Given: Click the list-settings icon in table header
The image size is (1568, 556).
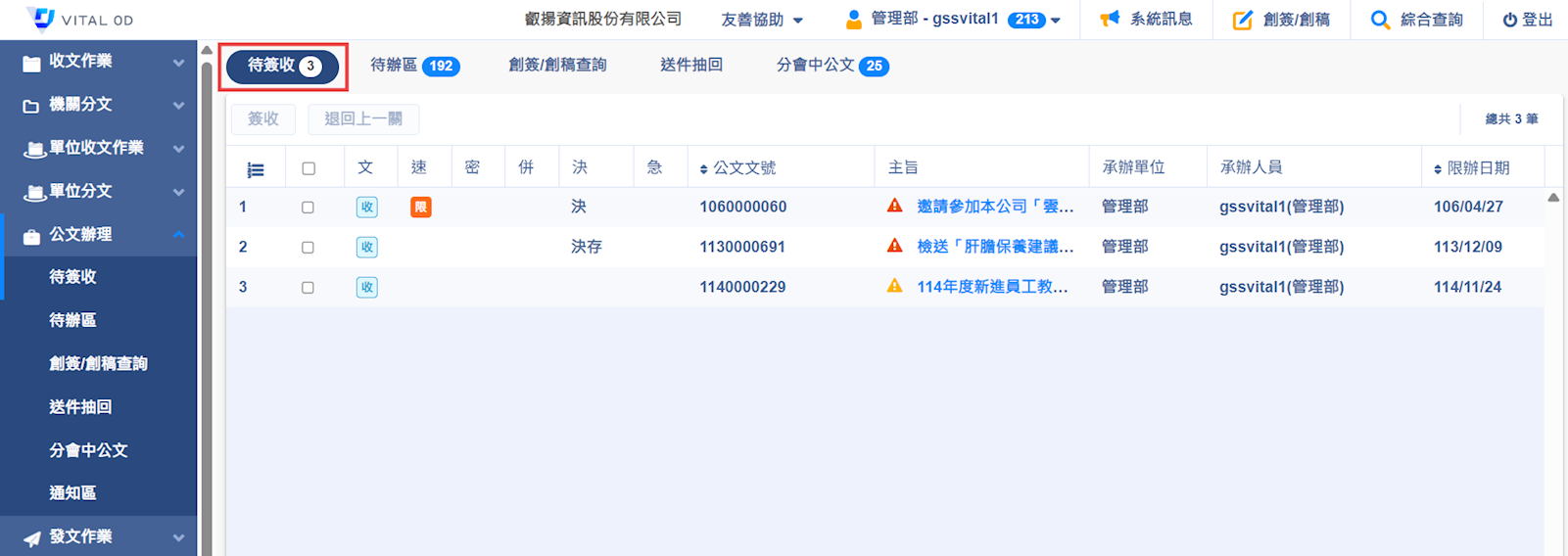Looking at the screenshot, I should tap(256, 169).
